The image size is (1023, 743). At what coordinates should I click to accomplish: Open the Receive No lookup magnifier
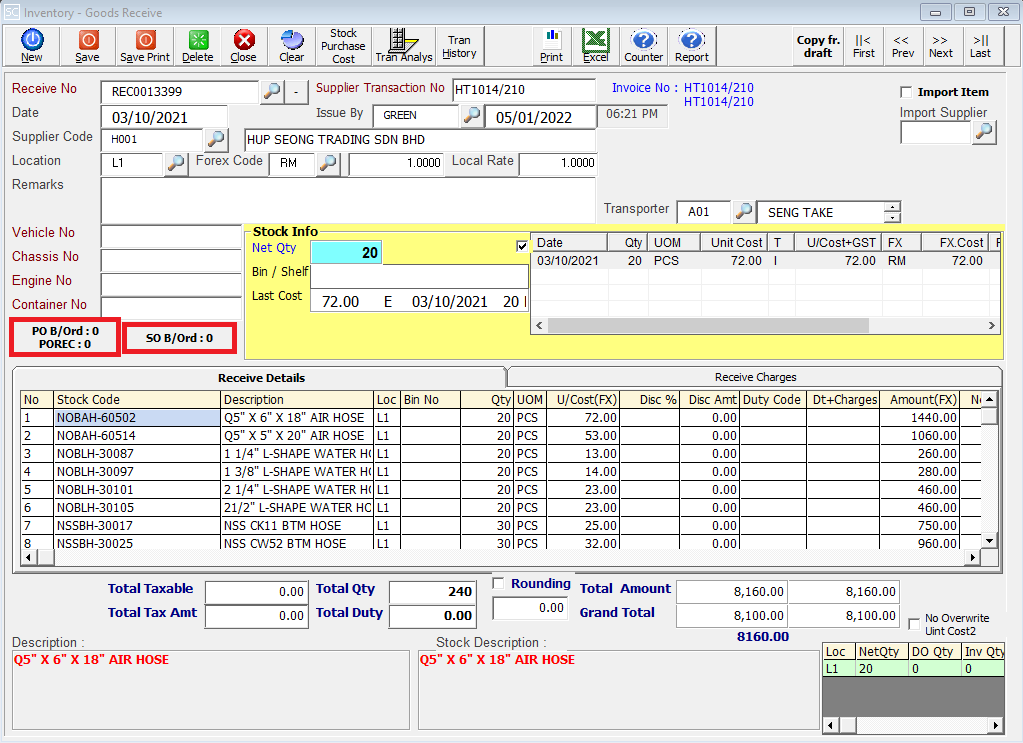point(271,91)
